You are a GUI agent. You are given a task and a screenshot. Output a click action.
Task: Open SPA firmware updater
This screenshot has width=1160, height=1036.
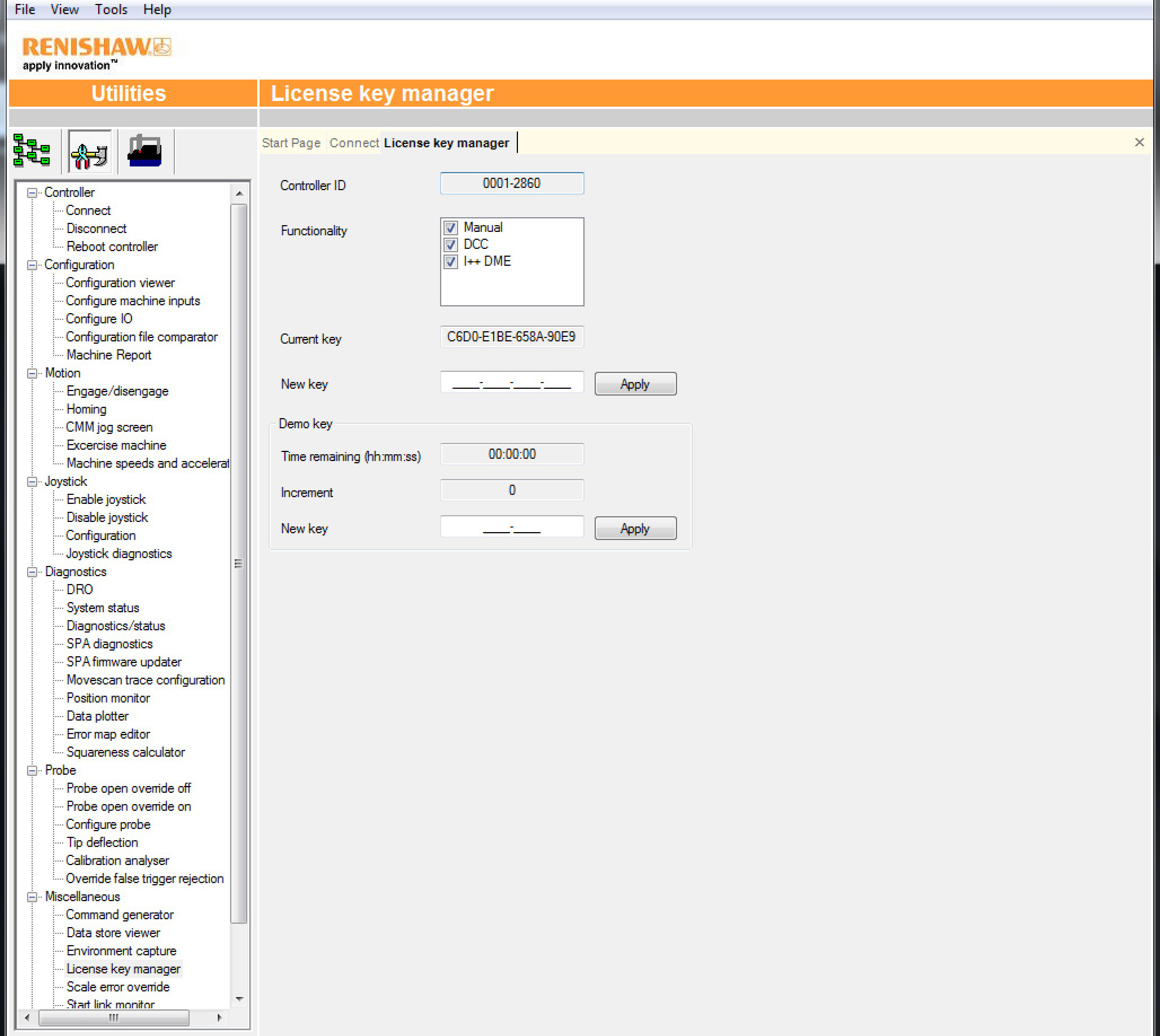point(124,662)
